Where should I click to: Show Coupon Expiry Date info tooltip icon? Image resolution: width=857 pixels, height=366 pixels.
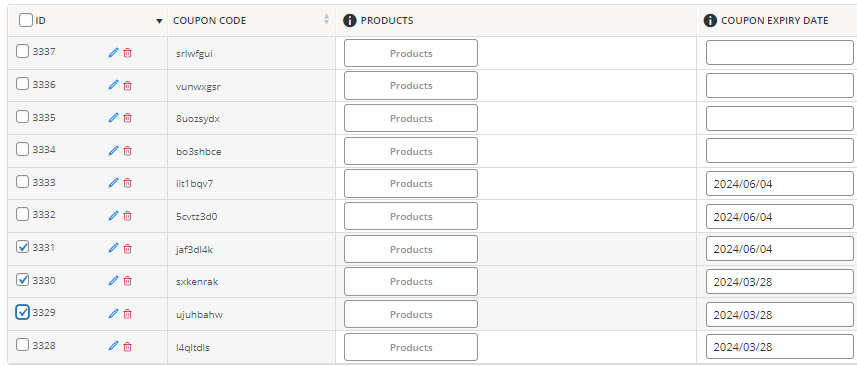click(x=710, y=20)
